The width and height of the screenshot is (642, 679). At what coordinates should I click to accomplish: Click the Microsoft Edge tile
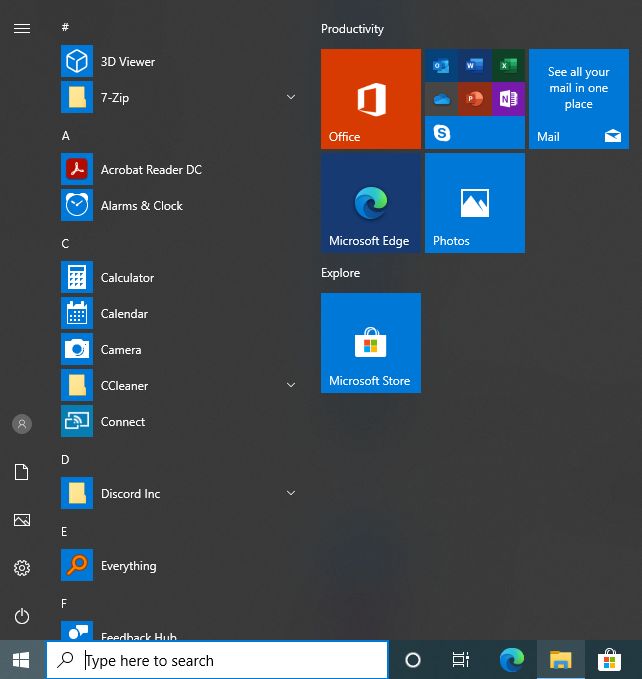370,203
